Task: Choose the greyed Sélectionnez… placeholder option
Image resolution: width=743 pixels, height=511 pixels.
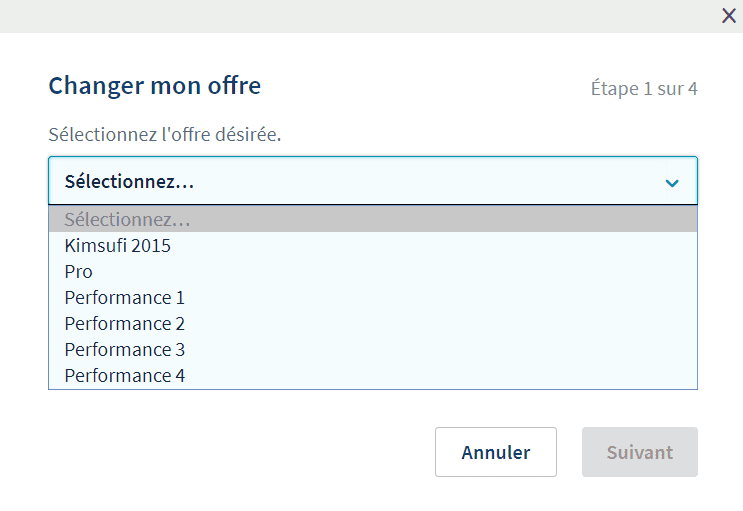Action: click(x=373, y=219)
